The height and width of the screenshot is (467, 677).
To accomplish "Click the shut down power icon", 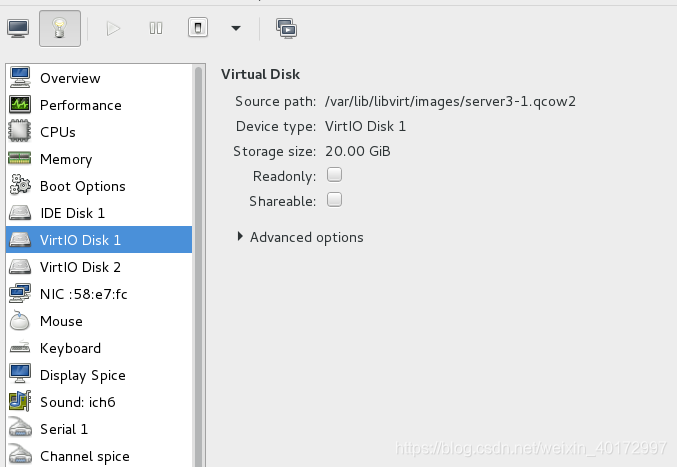I will 198,28.
